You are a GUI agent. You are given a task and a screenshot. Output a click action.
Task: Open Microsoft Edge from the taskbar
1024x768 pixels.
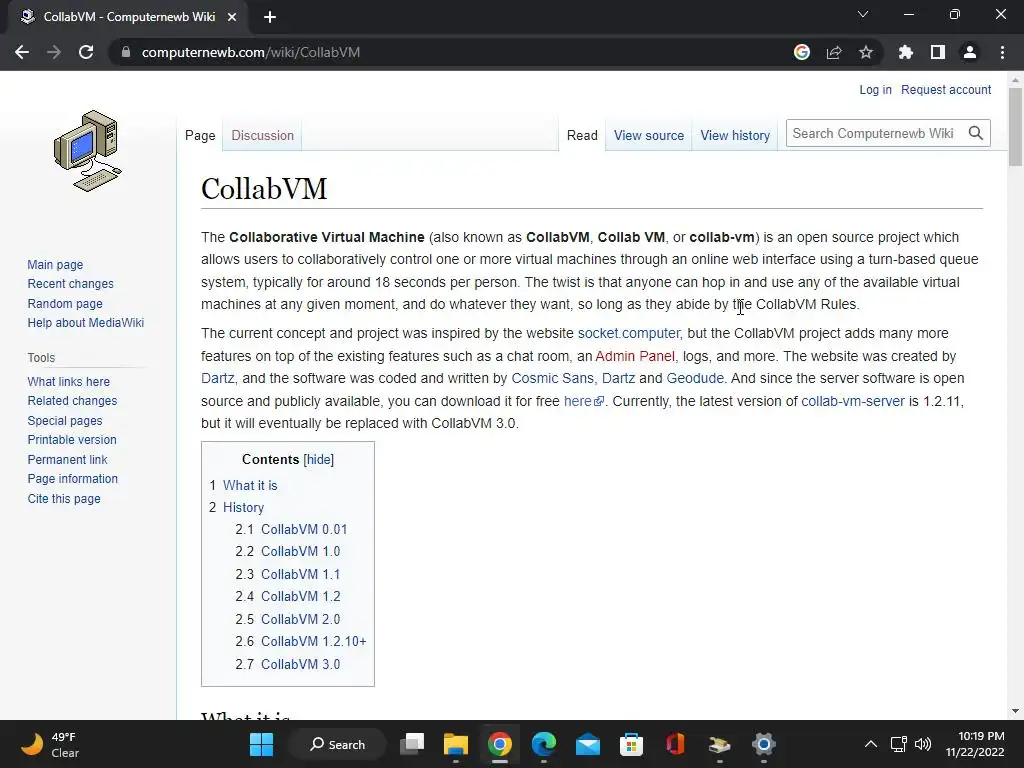543,744
